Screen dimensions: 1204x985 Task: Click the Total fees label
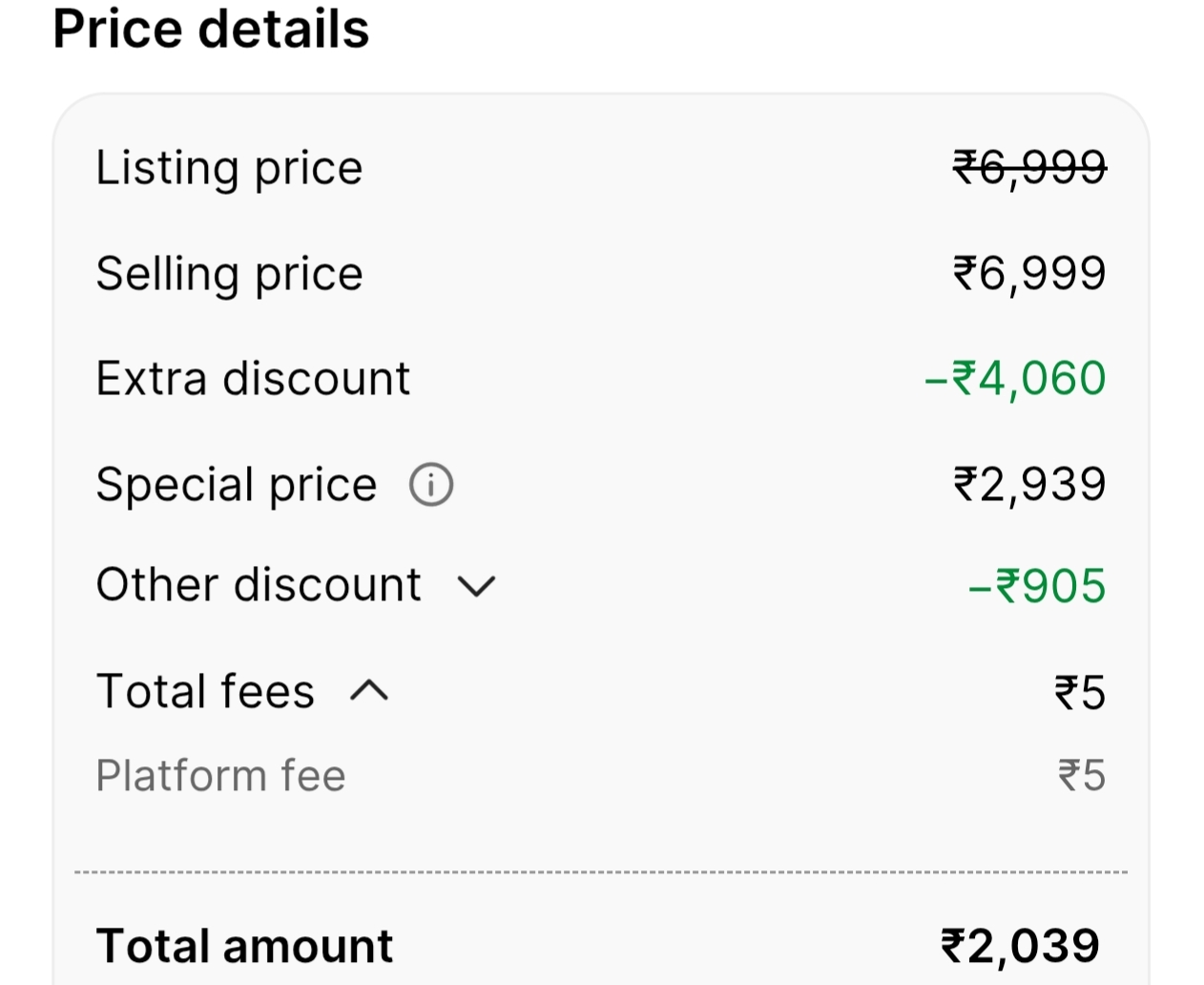[x=205, y=691]
